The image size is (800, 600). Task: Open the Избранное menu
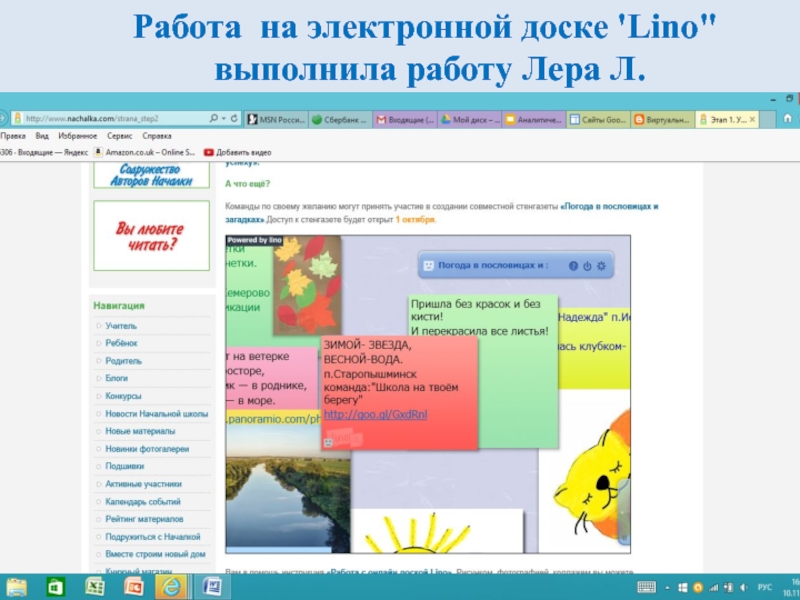pyautogui.click(x=78, y=135)
